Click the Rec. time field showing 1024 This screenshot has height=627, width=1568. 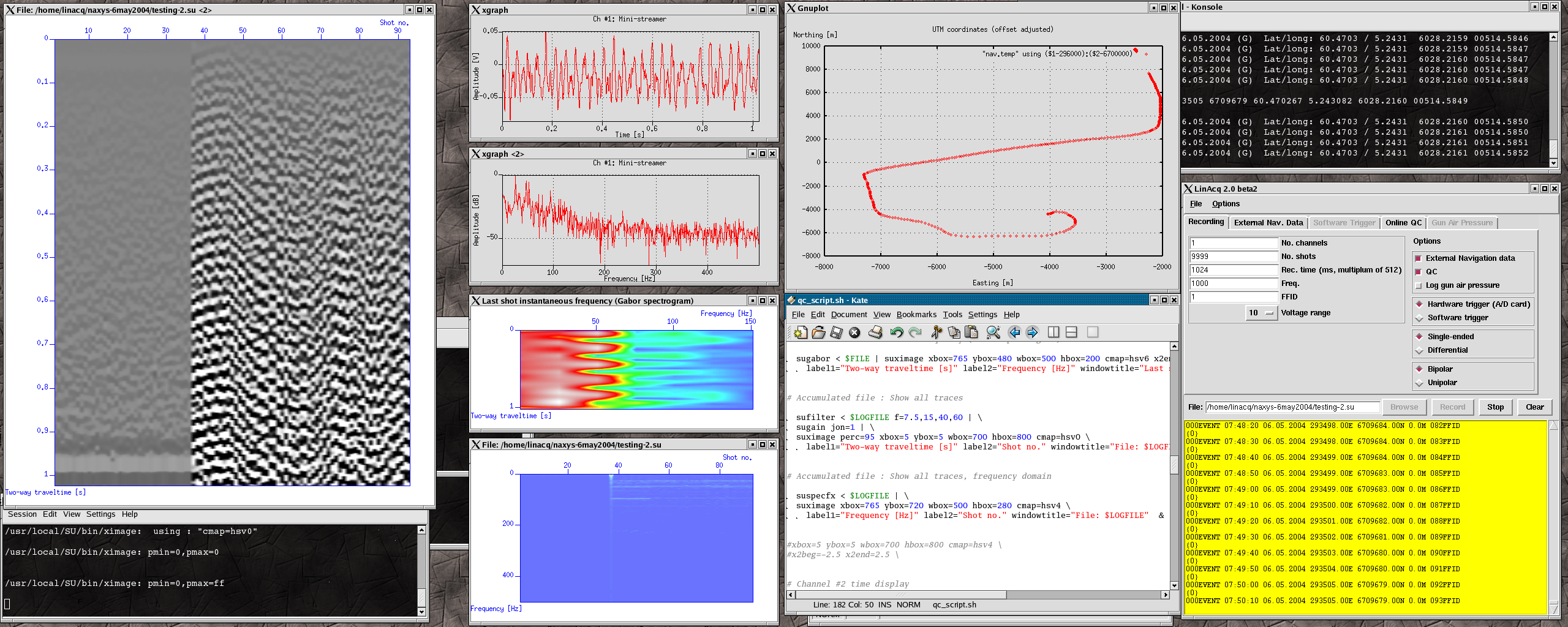tap(1234, 270)
